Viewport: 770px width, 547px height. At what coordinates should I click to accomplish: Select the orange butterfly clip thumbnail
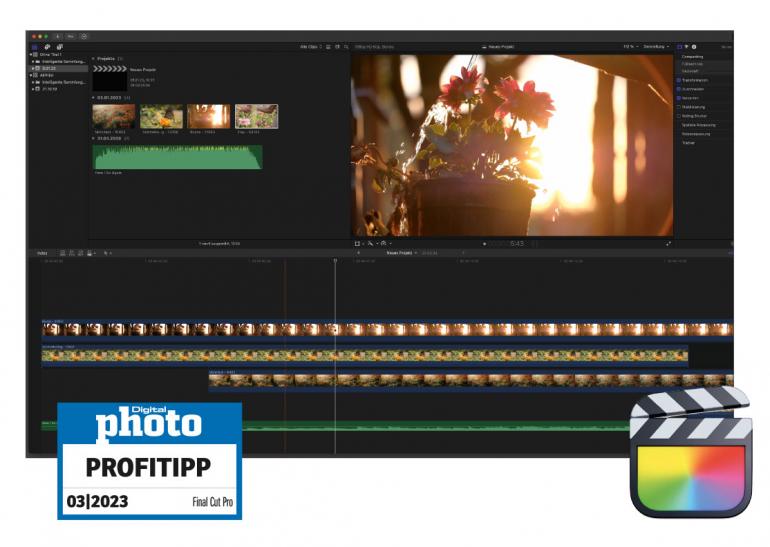pyautogui.click(x=162, y=116)
